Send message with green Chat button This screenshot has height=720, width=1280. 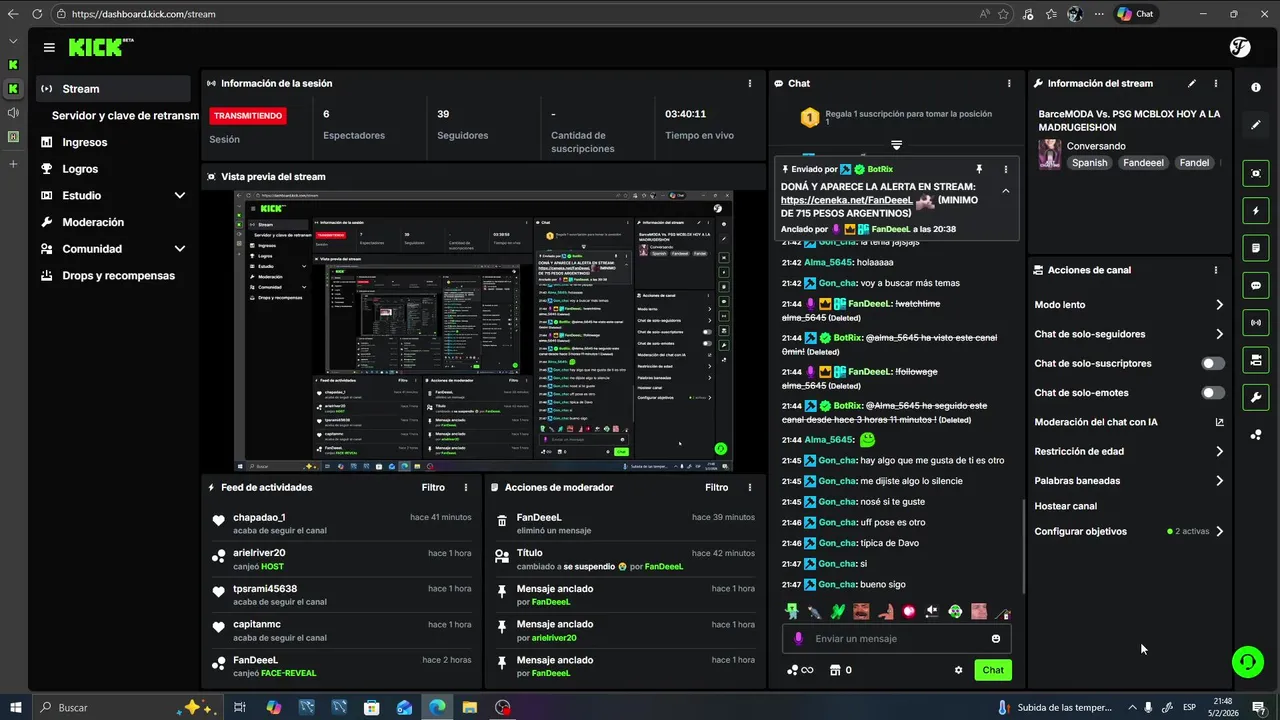tap(993, 670)
